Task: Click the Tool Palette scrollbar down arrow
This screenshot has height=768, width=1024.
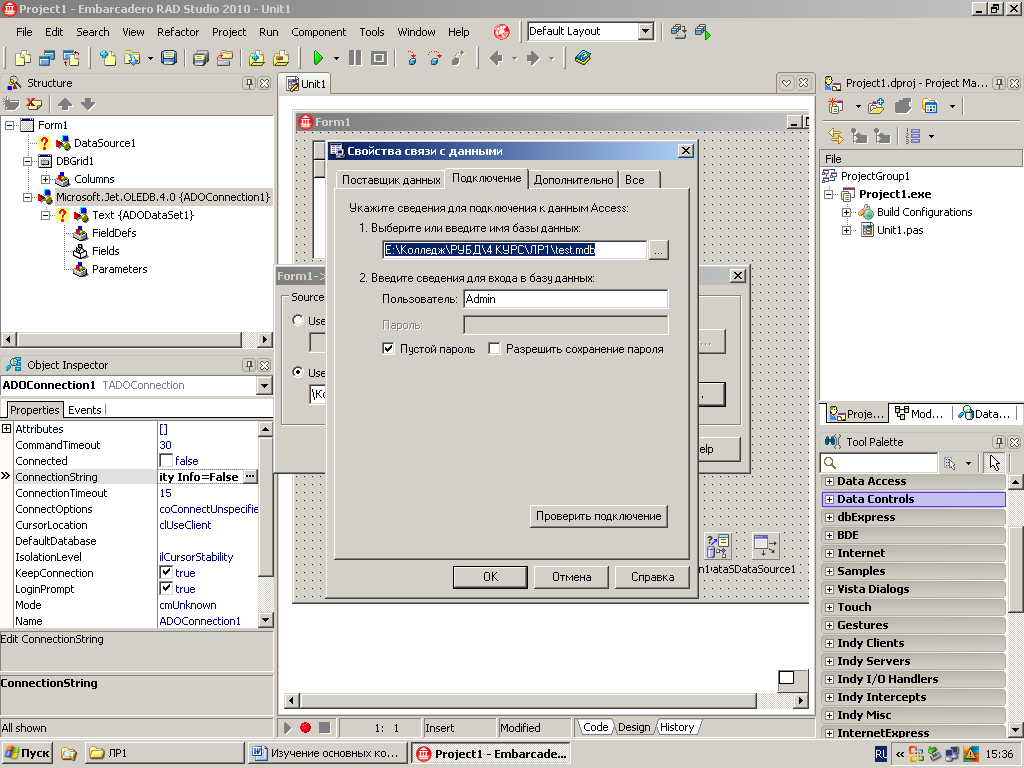Action: pyautogui.click(x=1015, y=729)
